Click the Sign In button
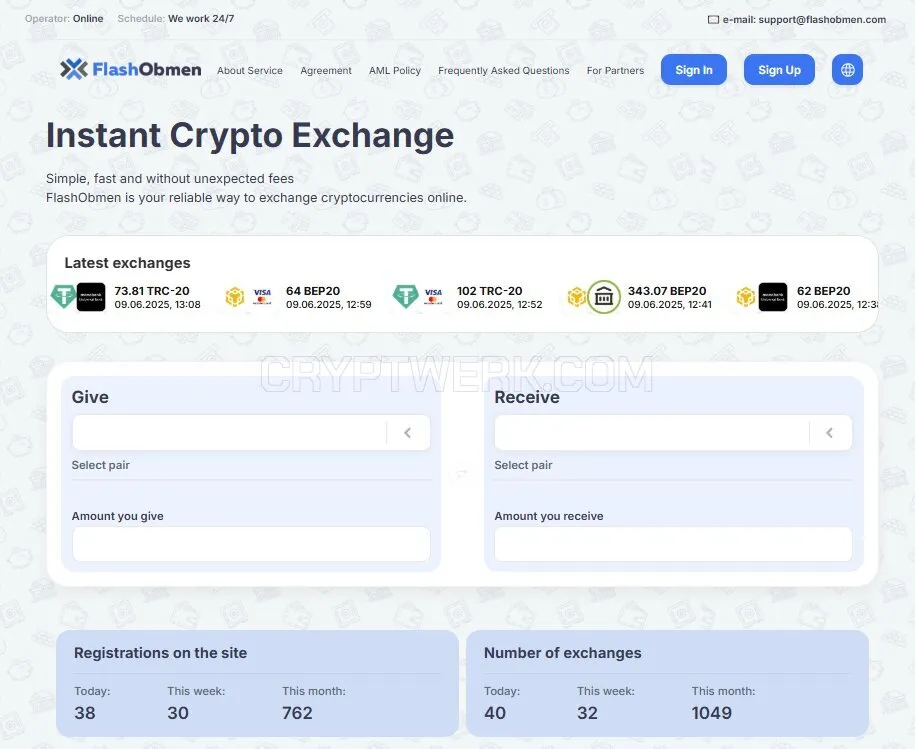 point(694,70)
